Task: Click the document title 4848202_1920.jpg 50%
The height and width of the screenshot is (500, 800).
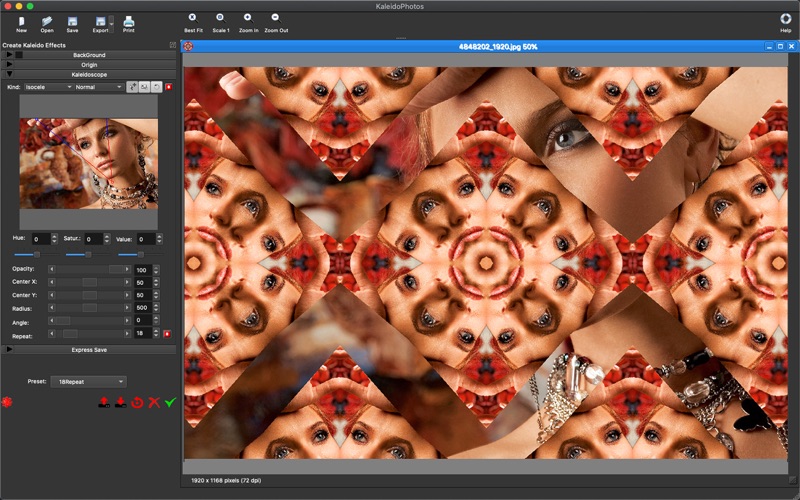Action: 498,46
